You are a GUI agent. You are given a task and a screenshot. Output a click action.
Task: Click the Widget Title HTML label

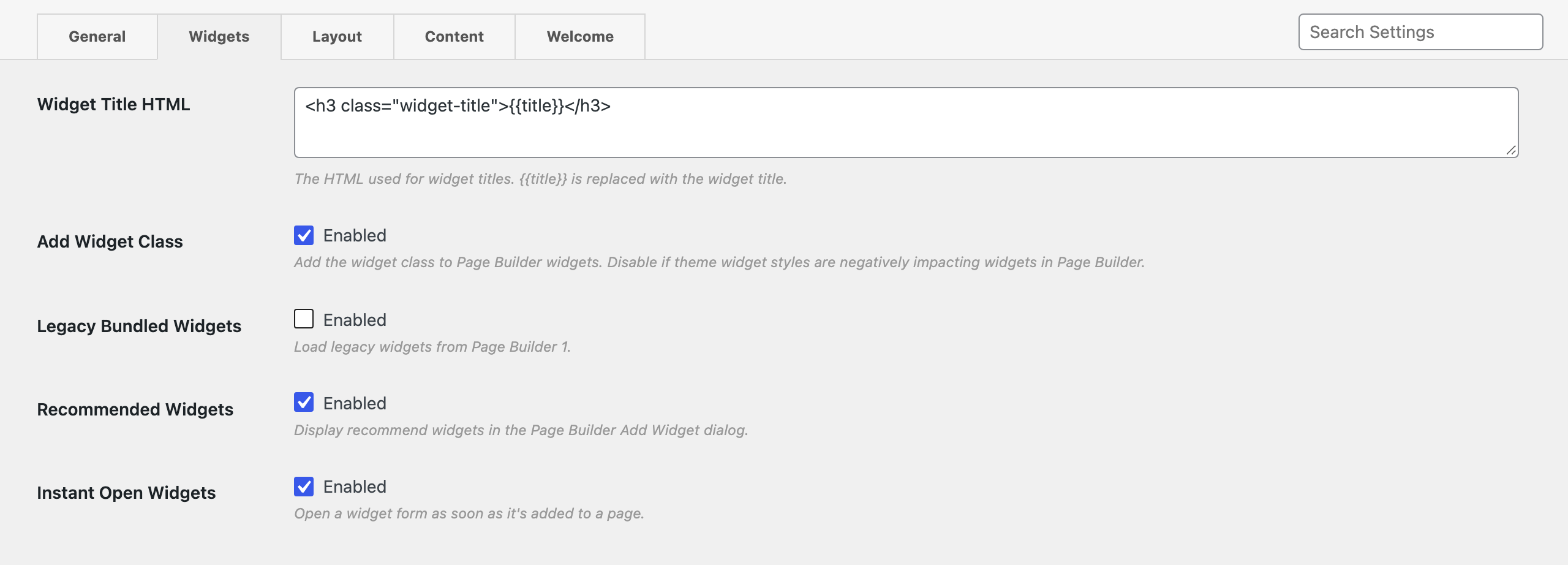(113, 104)
